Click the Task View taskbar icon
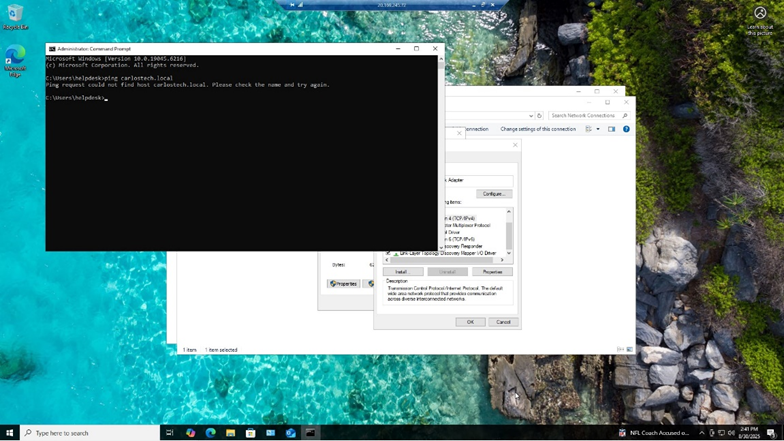The image size is (784, 441). click(x=170, y=433)
